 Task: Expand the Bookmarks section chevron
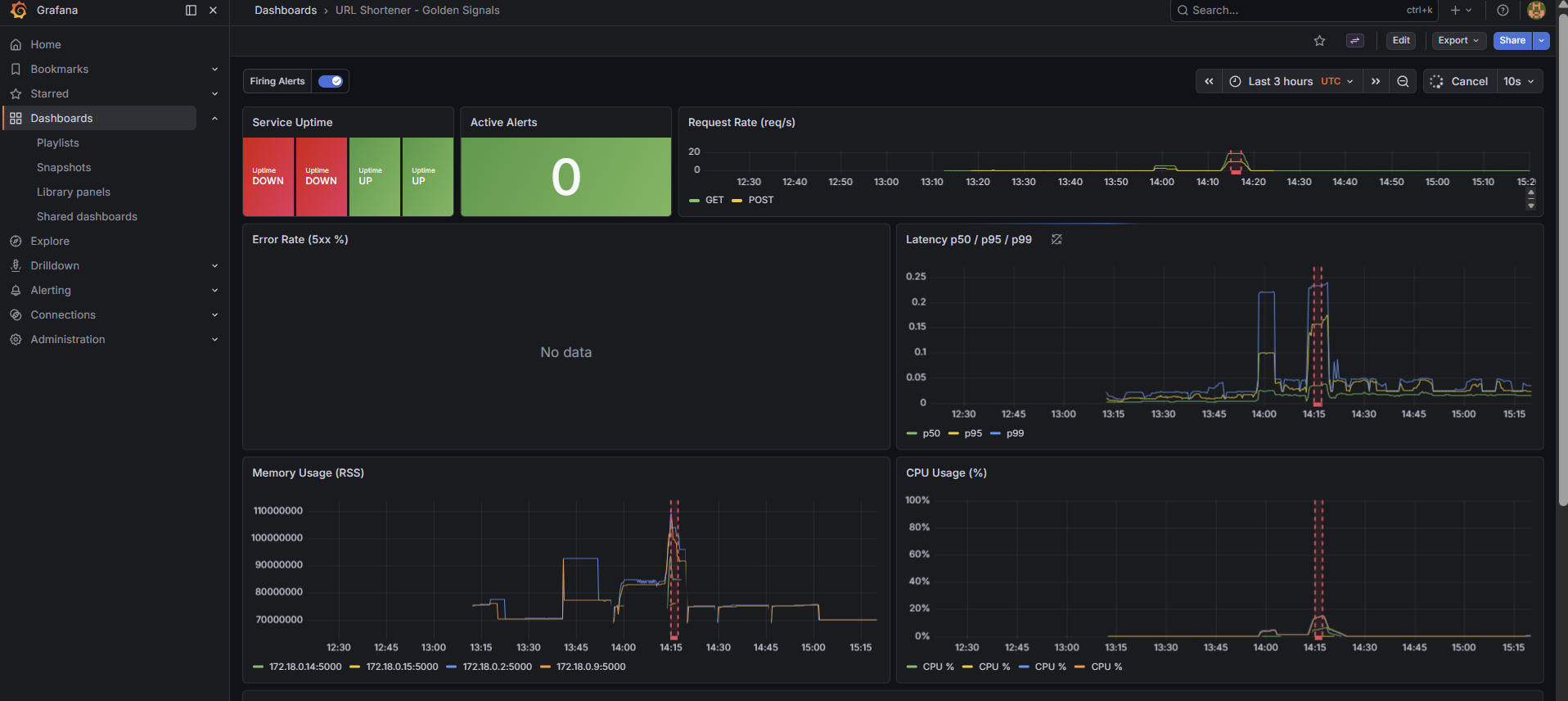click(x=214, y=69)
